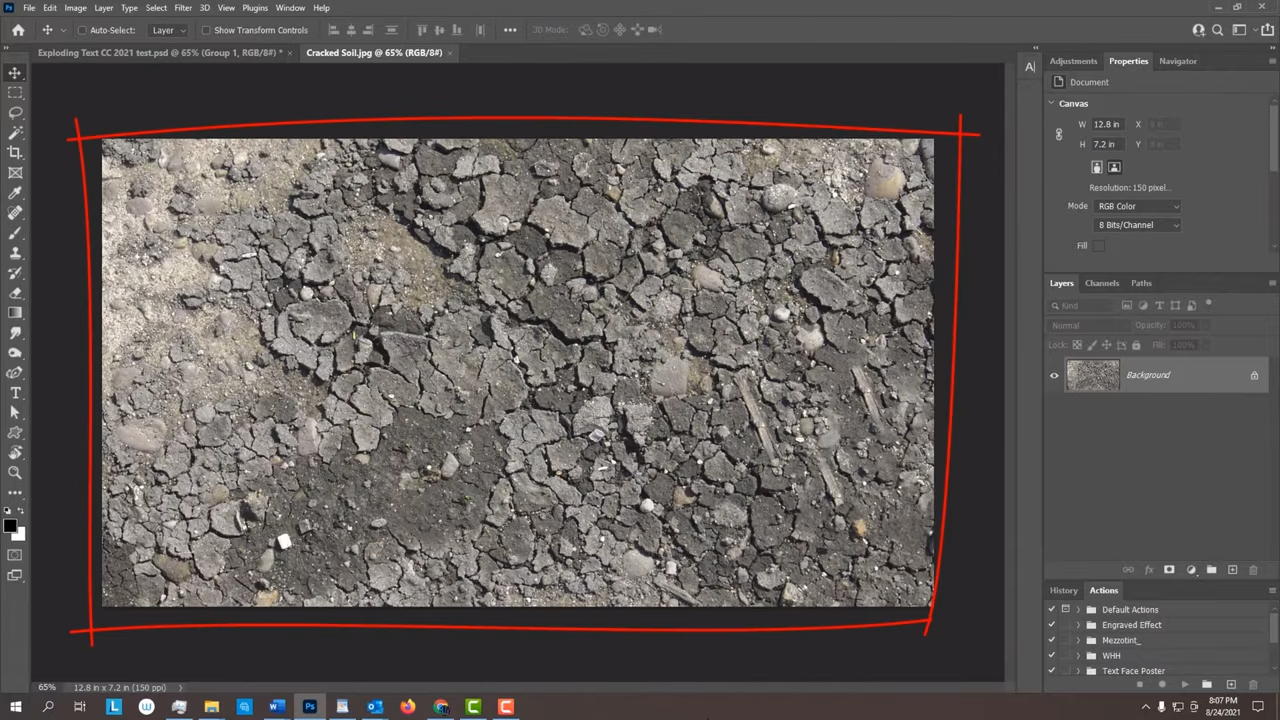Switch to the Channels tab
Screen dimensions: 1280x720
tap(1102, 283)
